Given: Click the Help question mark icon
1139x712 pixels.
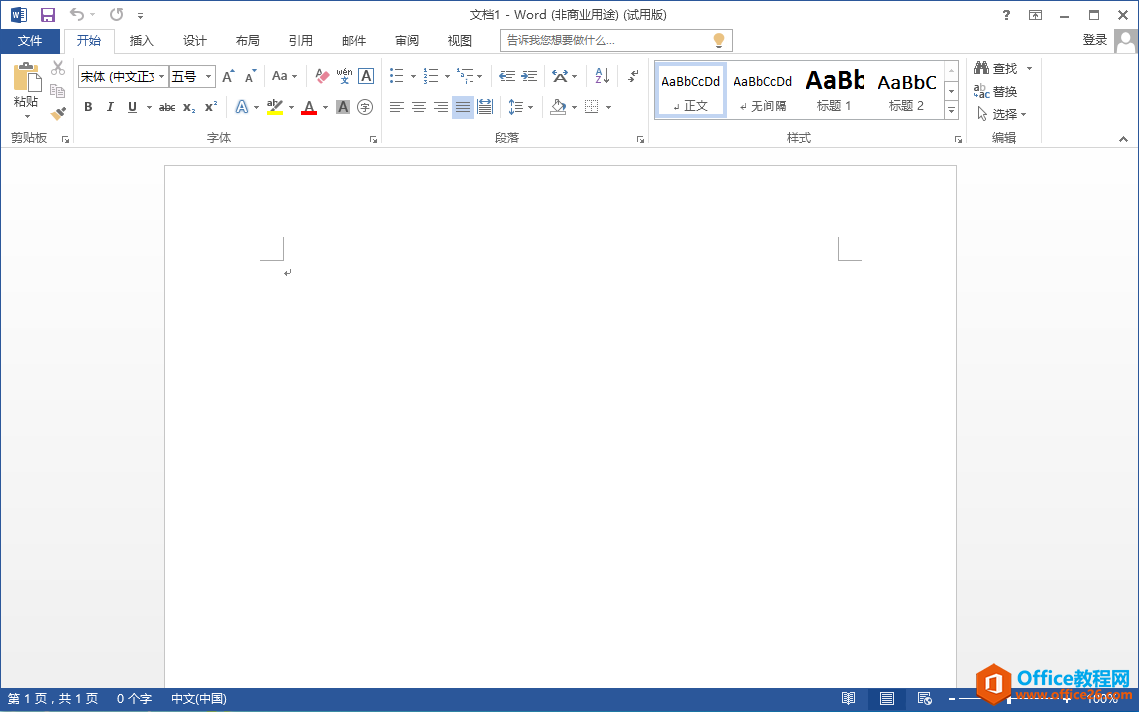Looking at the screenshot, I should 1006,15.
